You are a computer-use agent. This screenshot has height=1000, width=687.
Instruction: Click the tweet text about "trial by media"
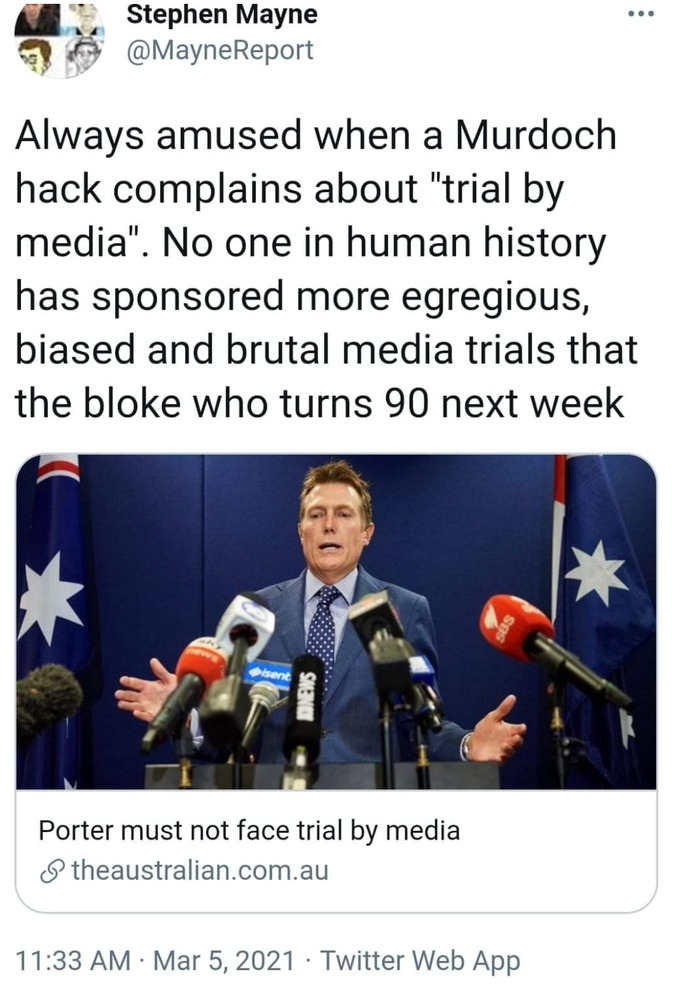tap(326, 269)
